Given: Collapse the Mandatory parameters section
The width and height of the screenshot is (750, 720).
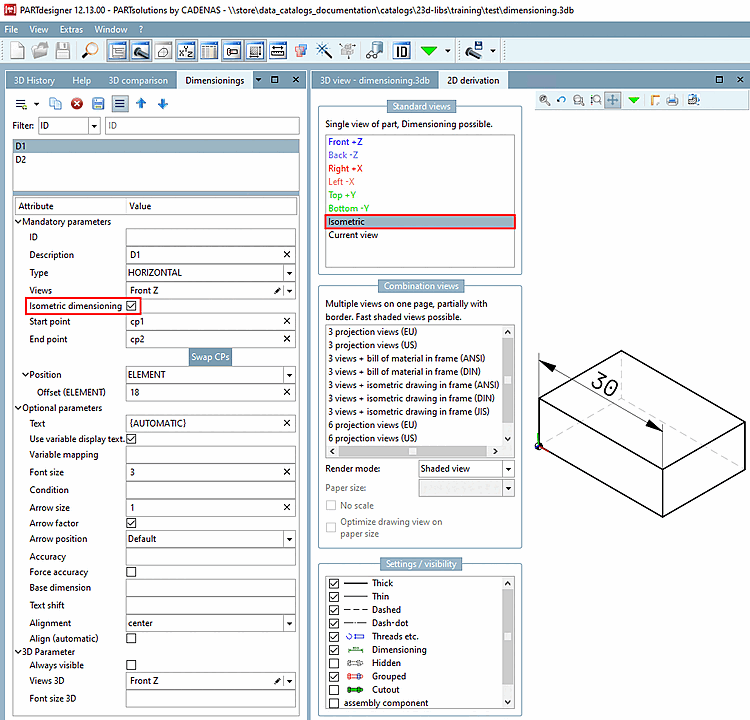Looking at the screenshot, I should tap(18, 222).
